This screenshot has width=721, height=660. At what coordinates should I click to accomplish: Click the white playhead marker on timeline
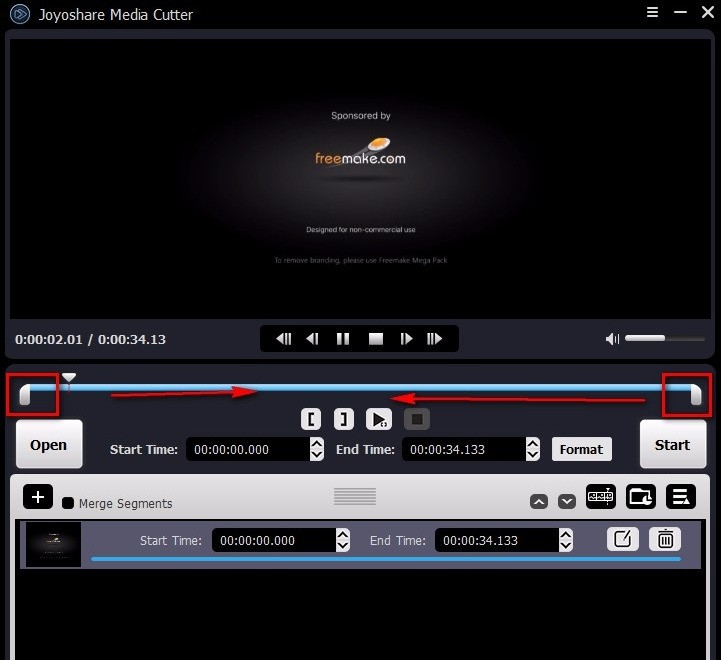coord(69,378)
